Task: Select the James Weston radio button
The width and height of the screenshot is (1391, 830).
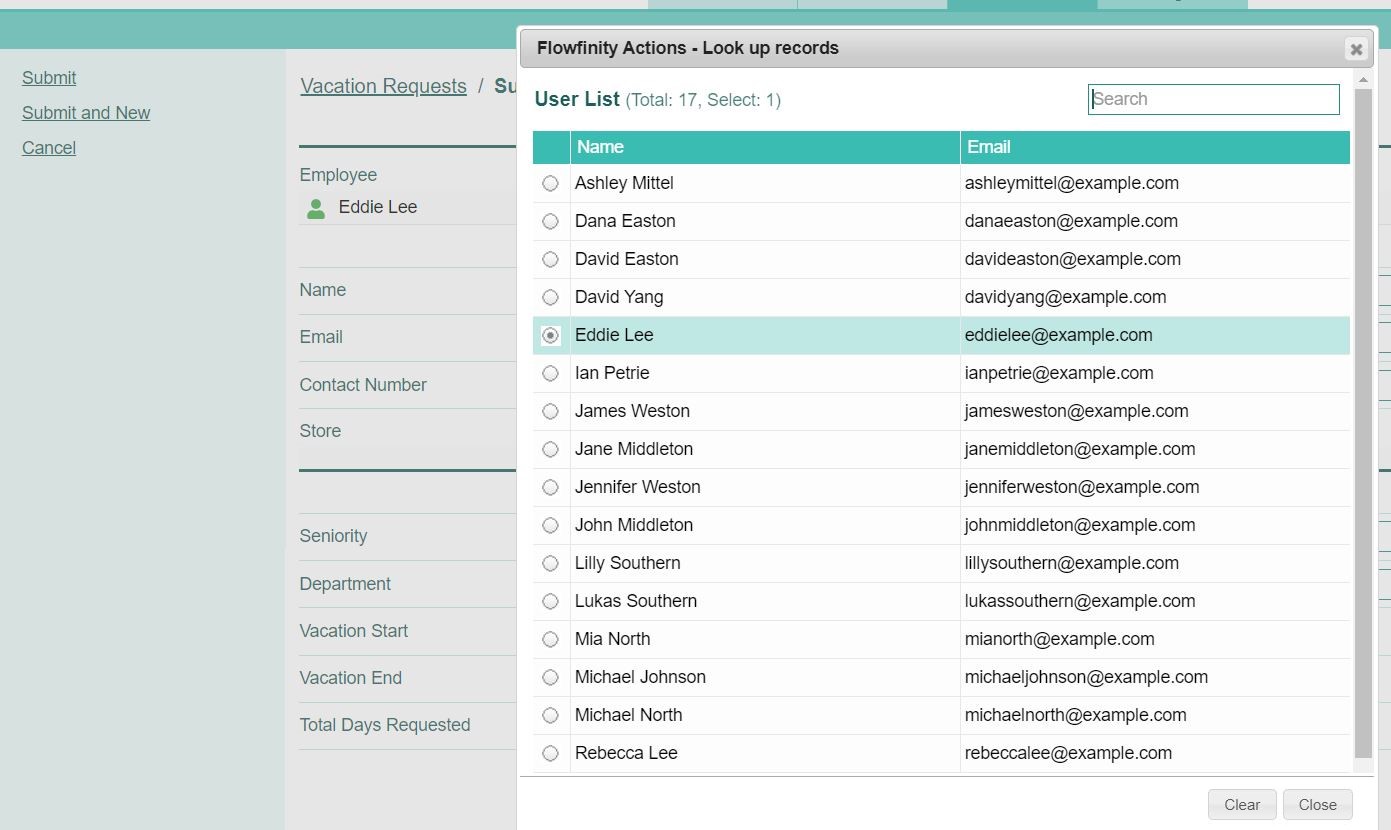Action: pos(550,411)
